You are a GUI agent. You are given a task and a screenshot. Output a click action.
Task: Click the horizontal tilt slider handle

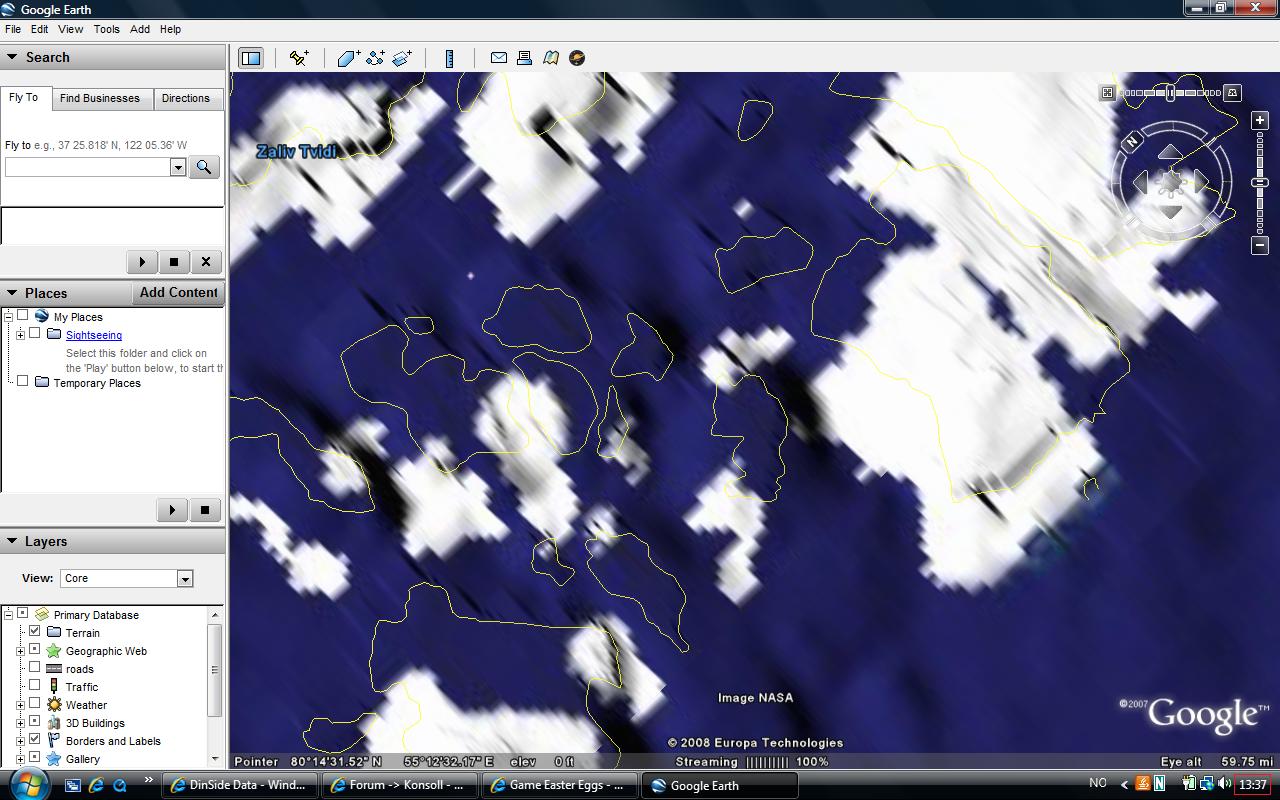tap(1170, 93)
